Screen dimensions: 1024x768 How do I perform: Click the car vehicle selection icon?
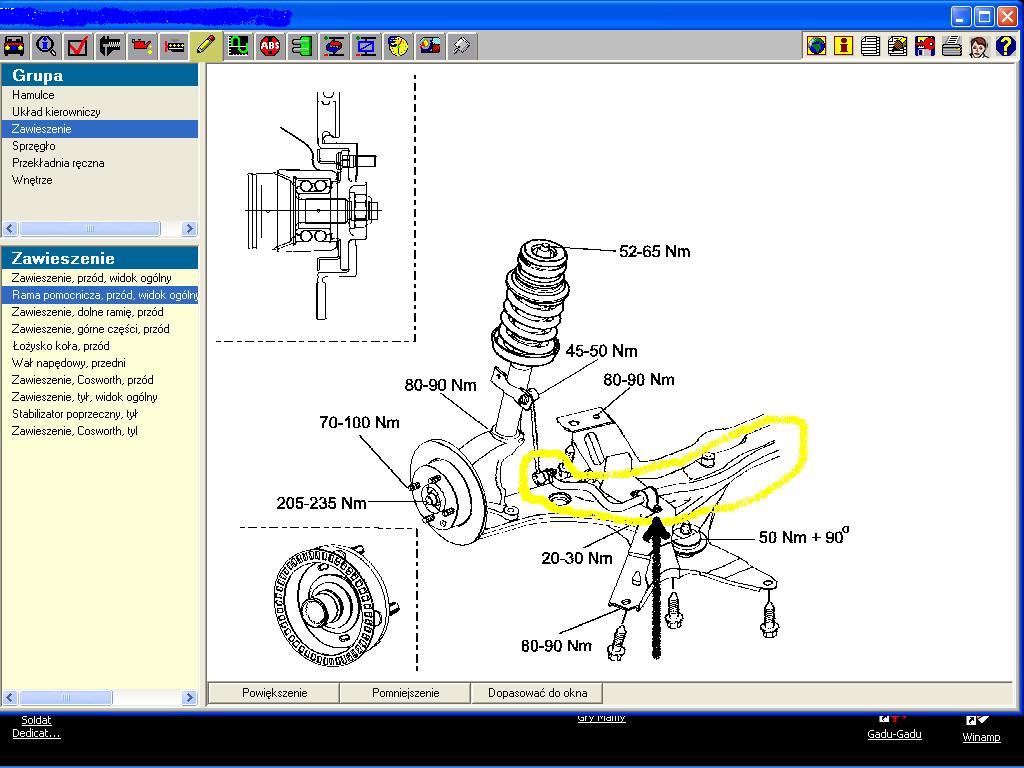[x=14, y=46]
